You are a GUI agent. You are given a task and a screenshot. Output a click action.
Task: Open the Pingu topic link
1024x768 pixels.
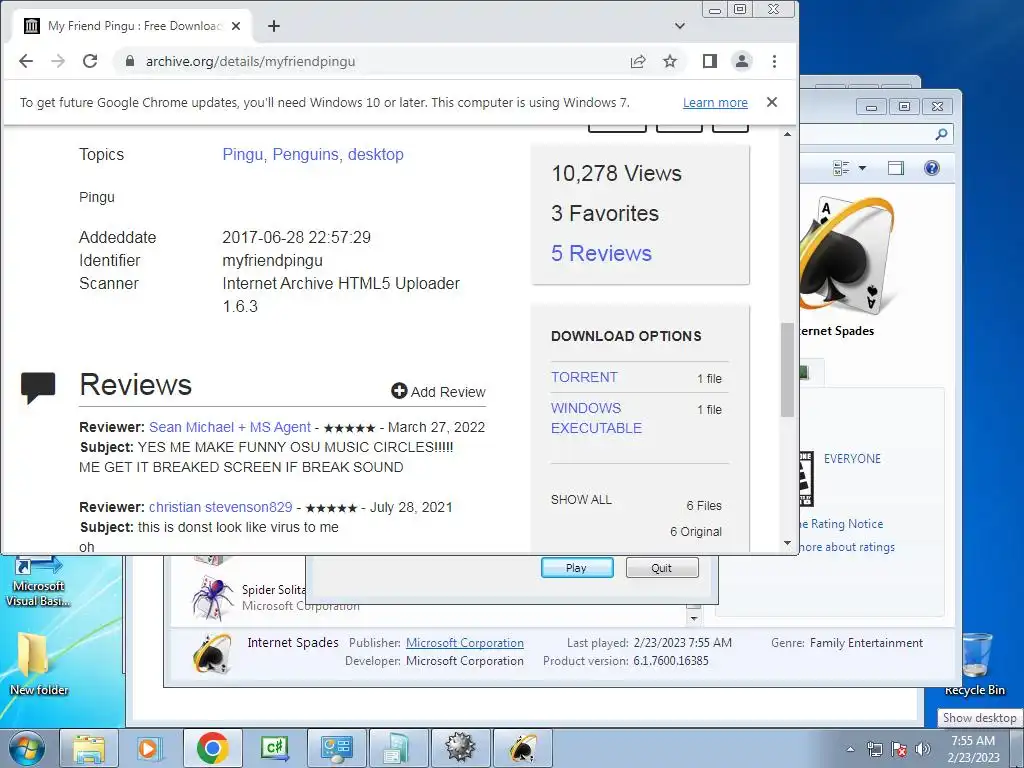(243, 154)
